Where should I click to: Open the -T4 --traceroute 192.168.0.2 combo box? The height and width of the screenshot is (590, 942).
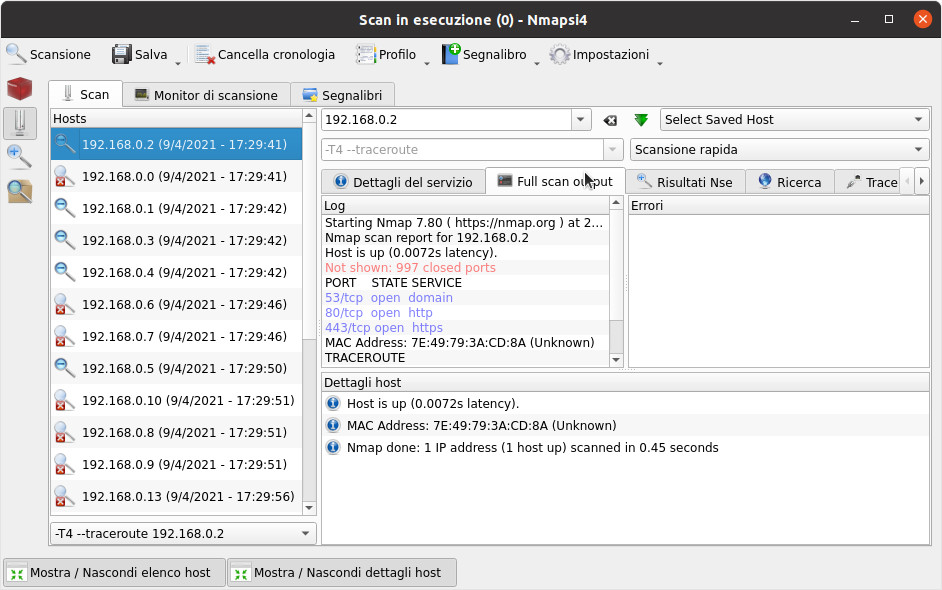point(183,534)
